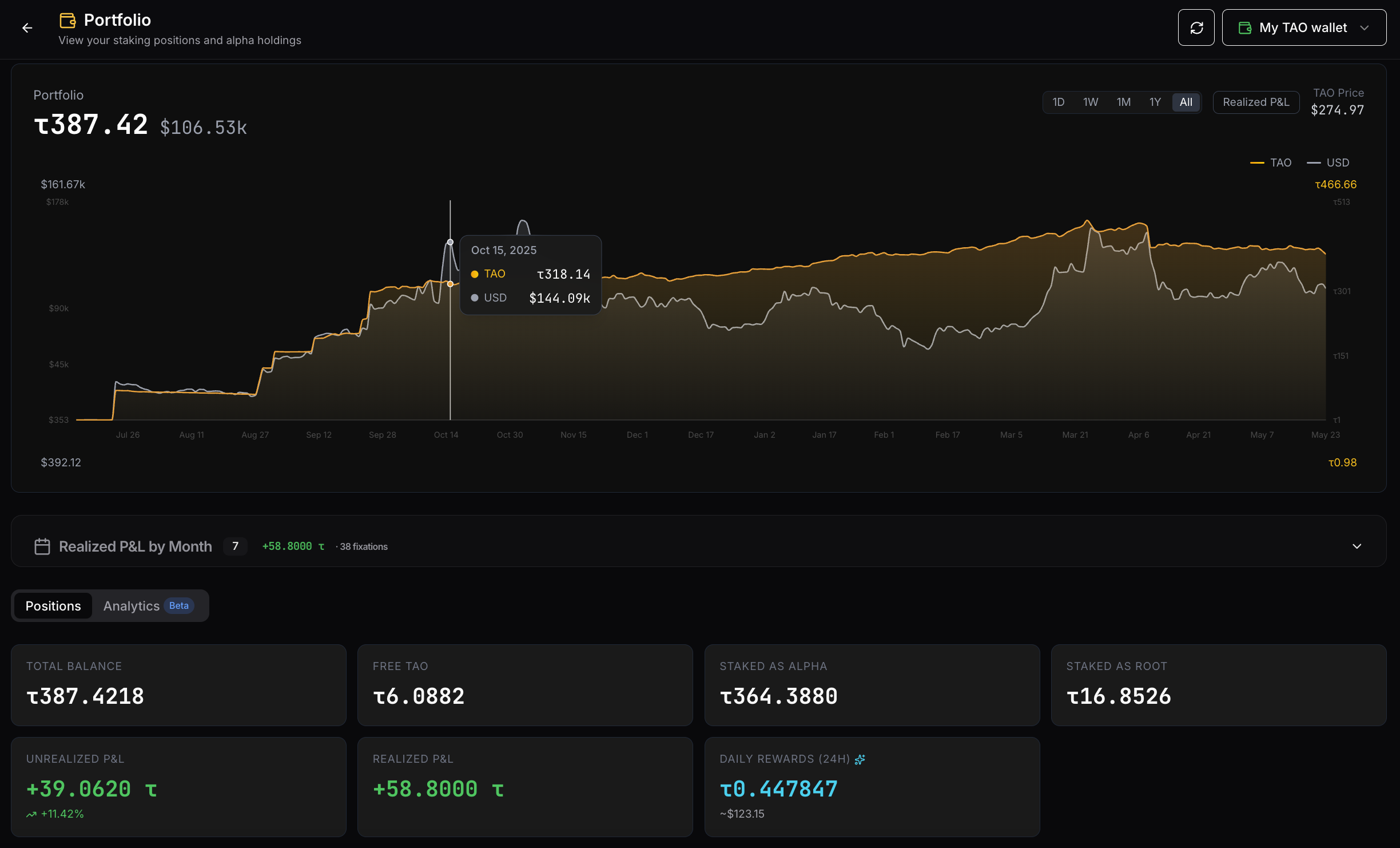The width and height of the screenshot is (1400, 848).
Task: Go back using the left arrow
Action: [27, 27]
